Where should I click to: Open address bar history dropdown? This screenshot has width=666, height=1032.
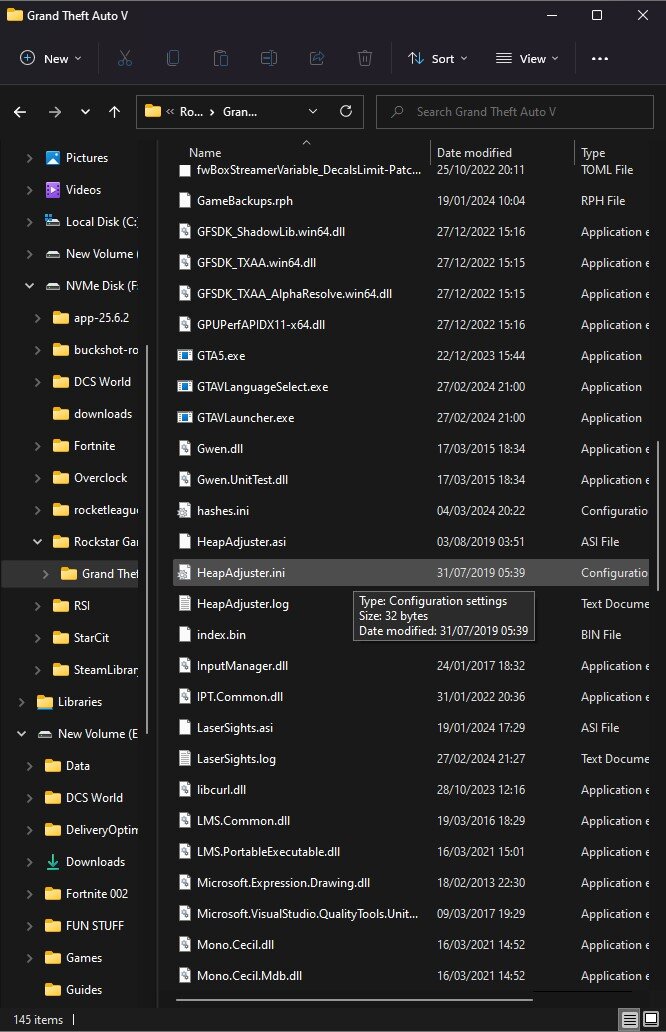313,111
